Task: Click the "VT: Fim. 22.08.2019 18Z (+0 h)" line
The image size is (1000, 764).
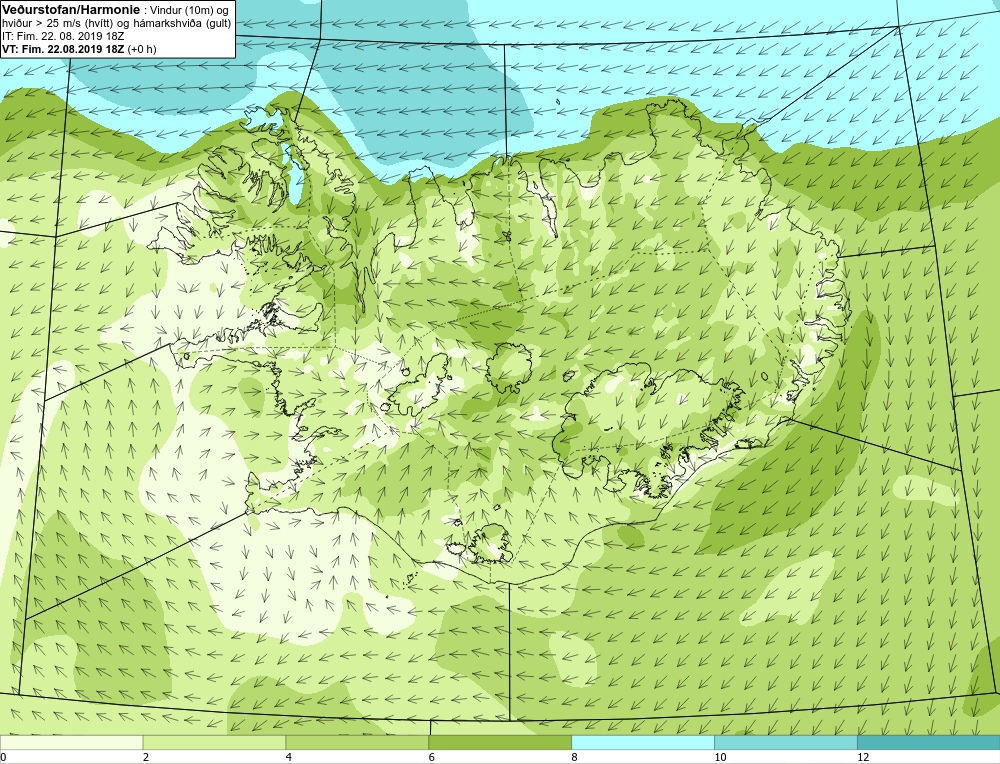Action: click(79, 48)
